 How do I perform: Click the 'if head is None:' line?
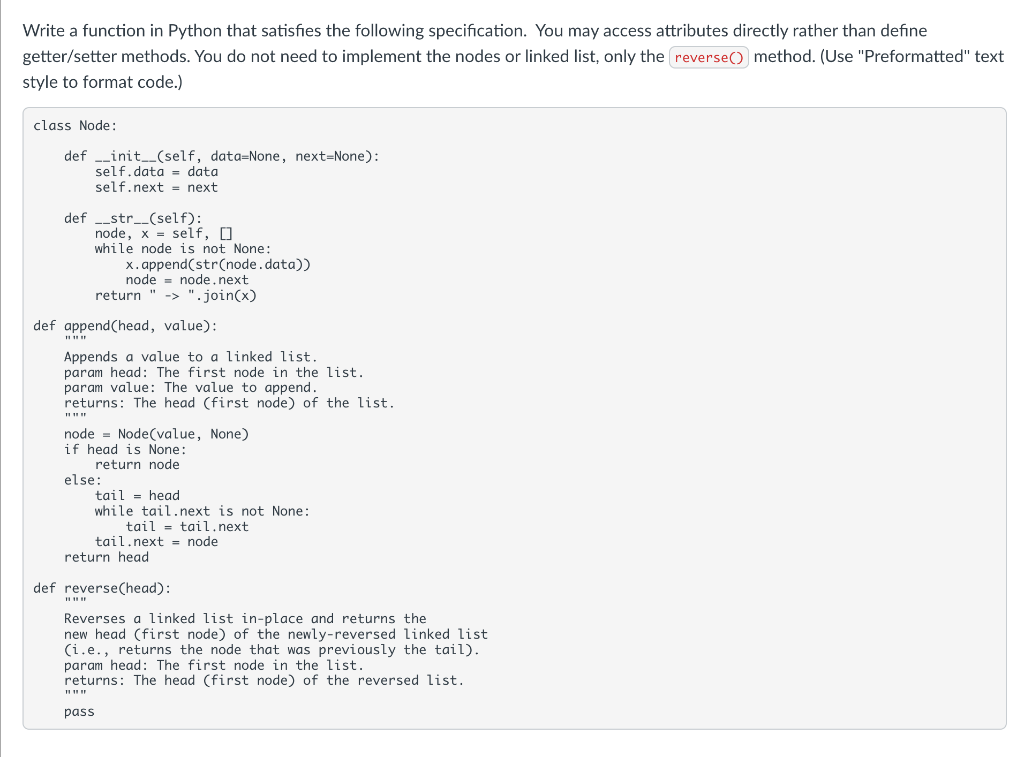click(x=125, y=449)
